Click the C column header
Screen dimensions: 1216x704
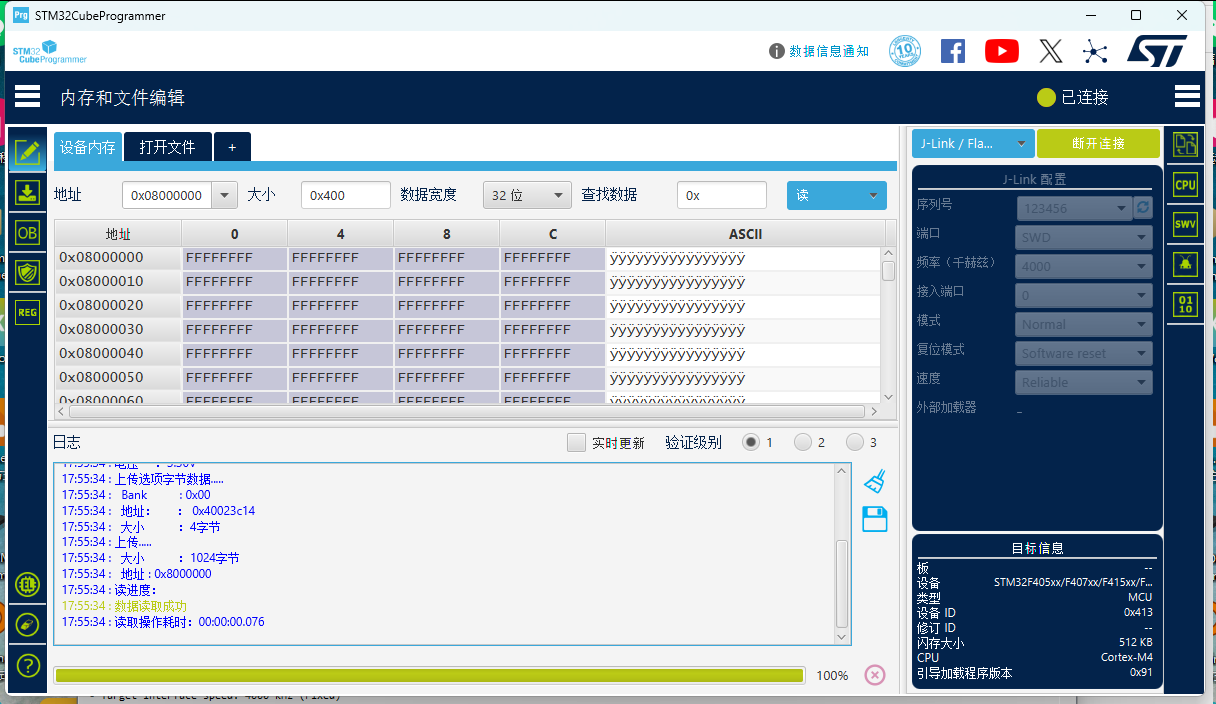[553, 234]
